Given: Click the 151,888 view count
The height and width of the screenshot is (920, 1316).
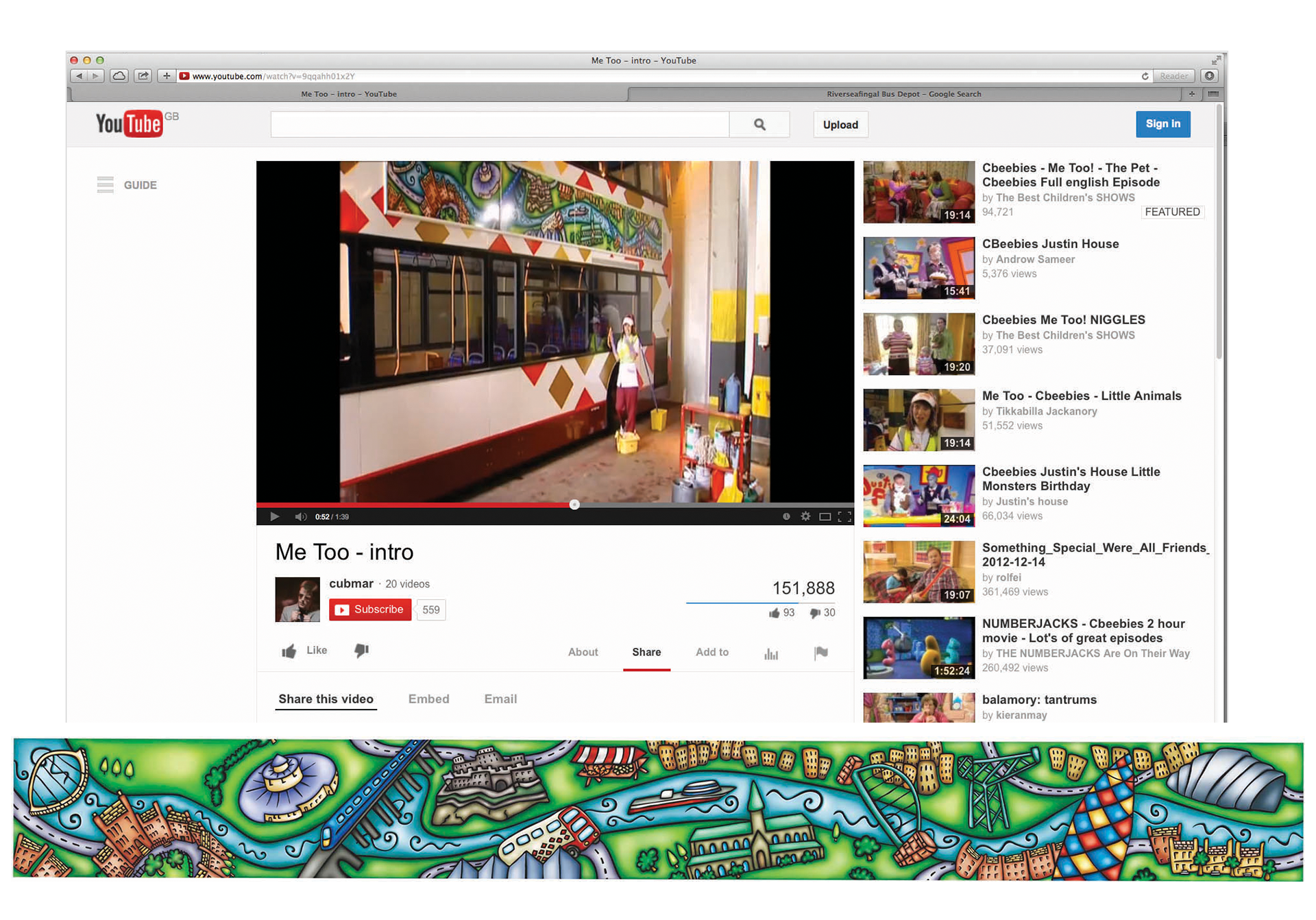Looking at the screenshot, I should click(803, 588).
